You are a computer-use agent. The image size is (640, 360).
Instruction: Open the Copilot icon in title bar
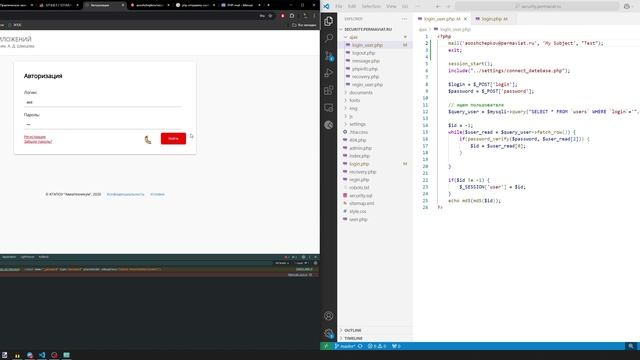627,6
